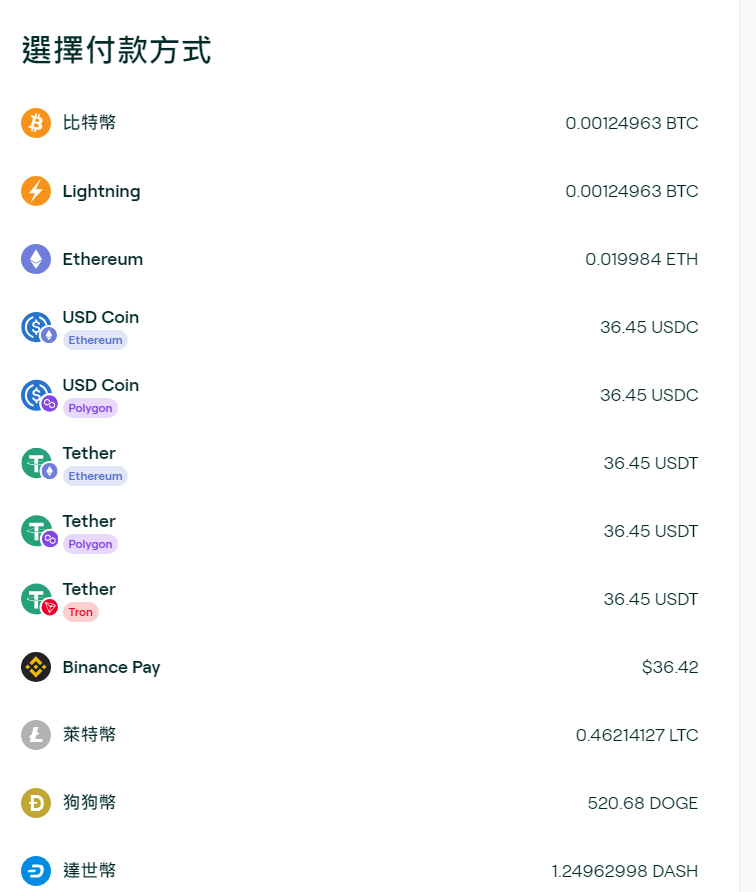Select Ethereum payment row
This screenshot has width=756, height=892.
click(102, 259)
